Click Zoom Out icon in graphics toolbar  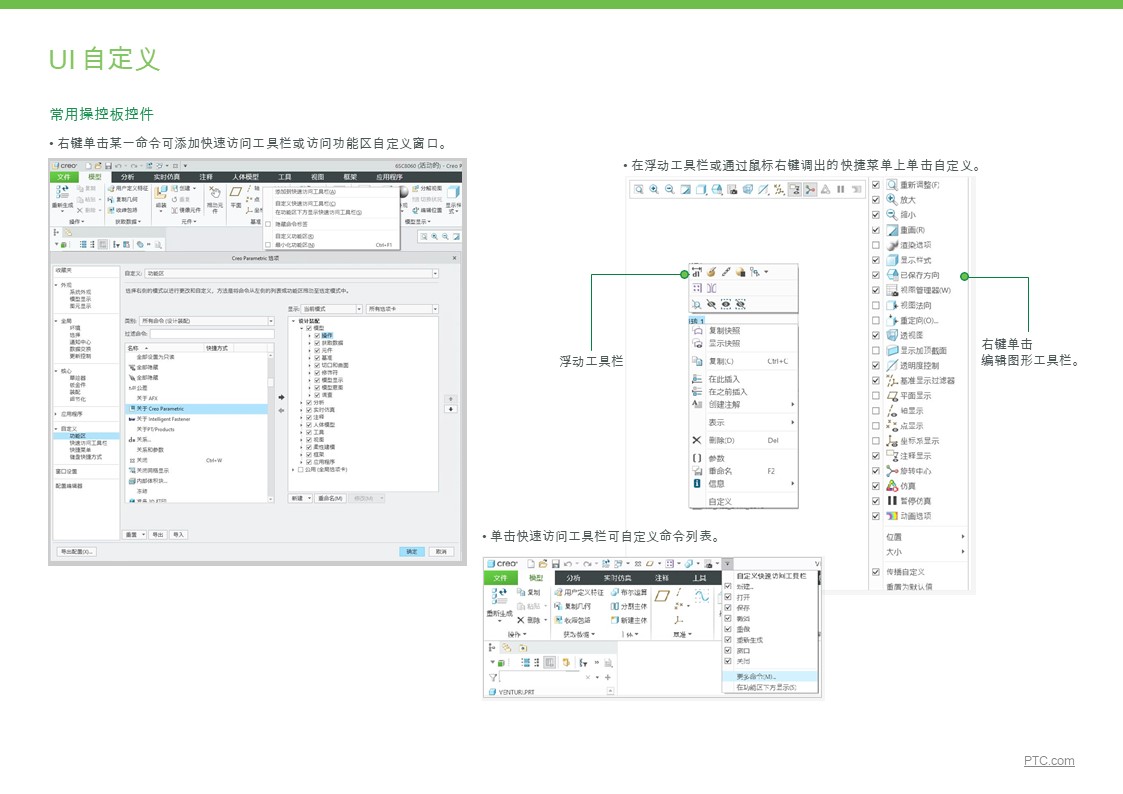coord(670,189)
